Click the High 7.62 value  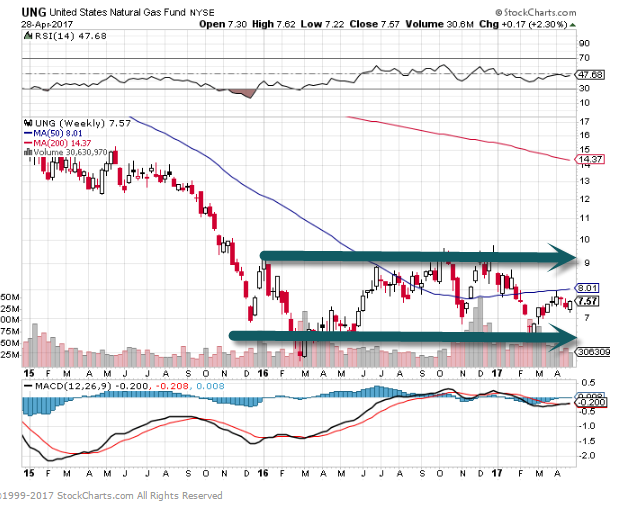click(x=273, y=24)
